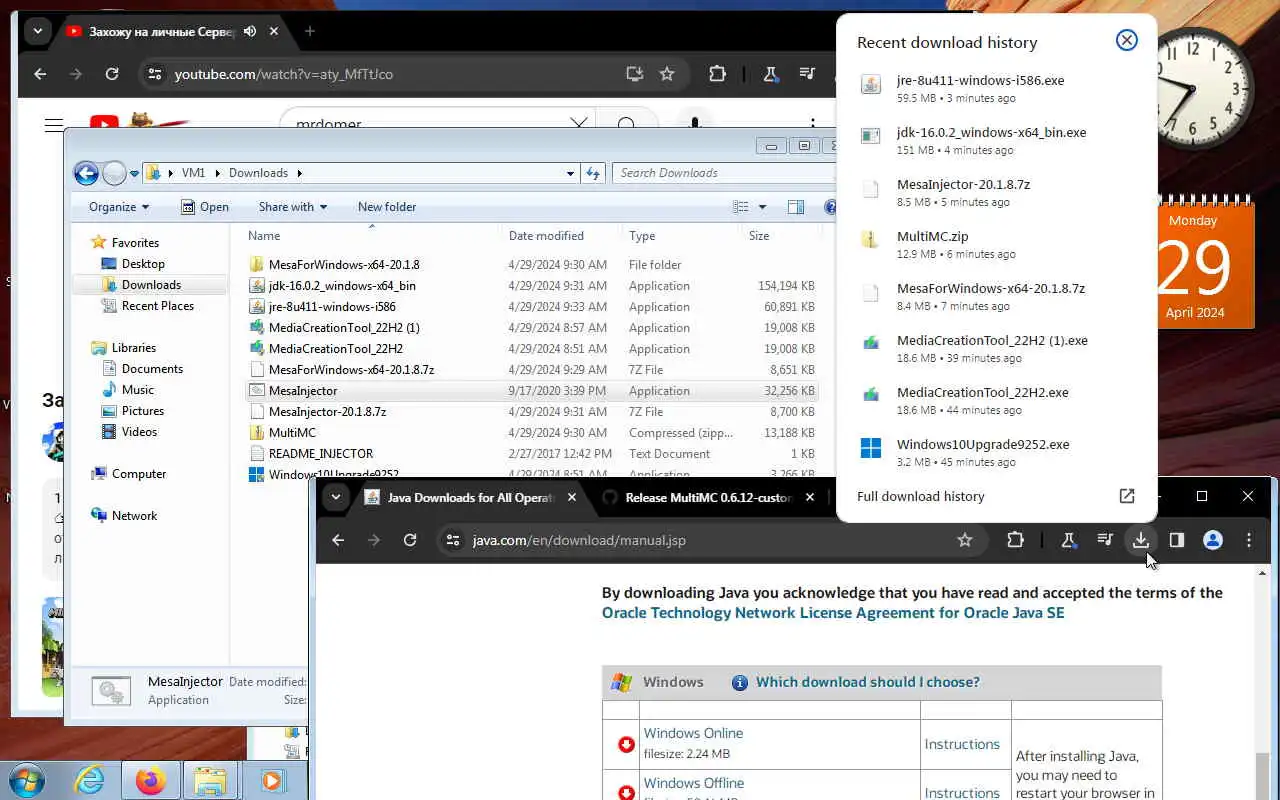Select Network in Explorer sidebar

click(134, 516)
